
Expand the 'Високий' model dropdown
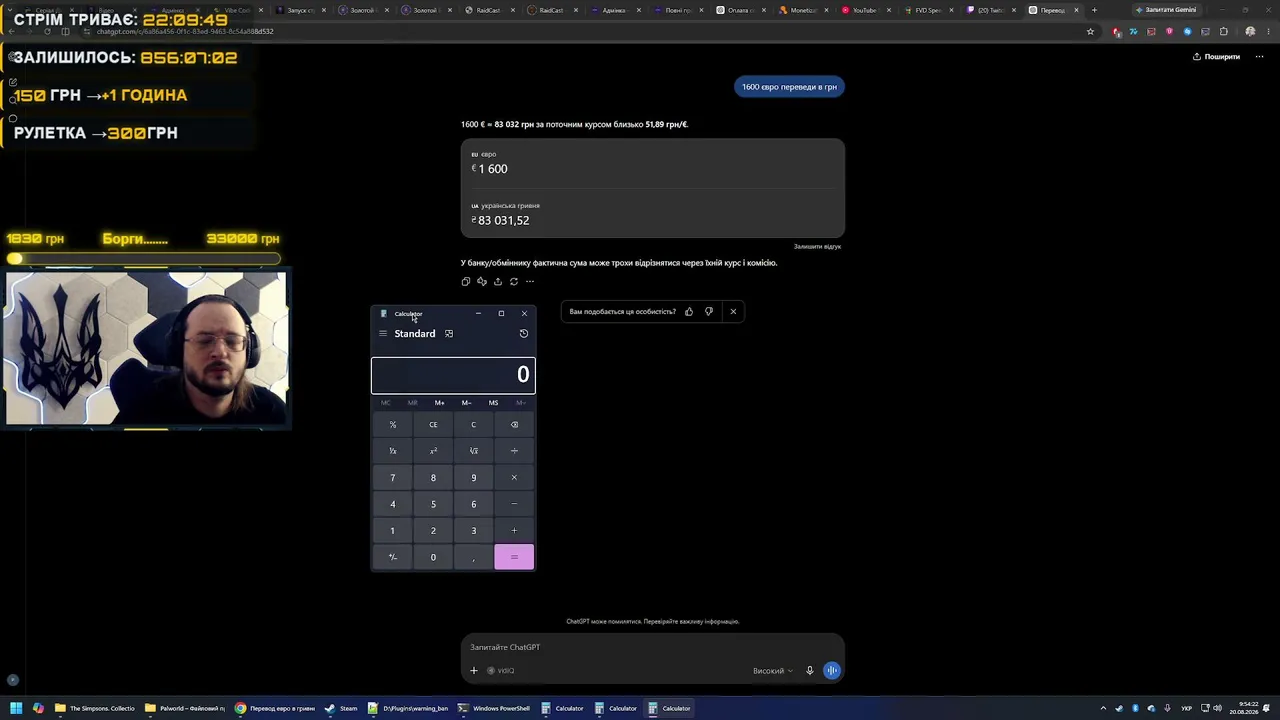(x=773, y=671)
